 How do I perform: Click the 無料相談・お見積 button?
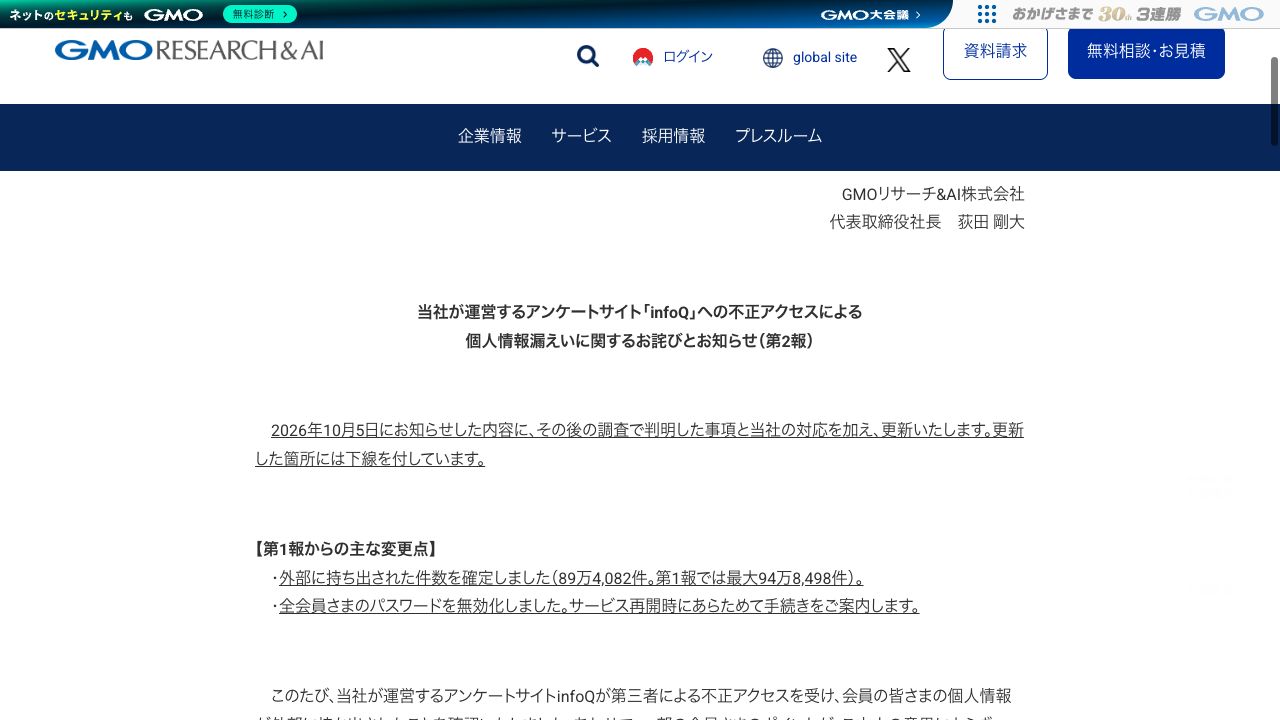click(x=1146, y=52)
